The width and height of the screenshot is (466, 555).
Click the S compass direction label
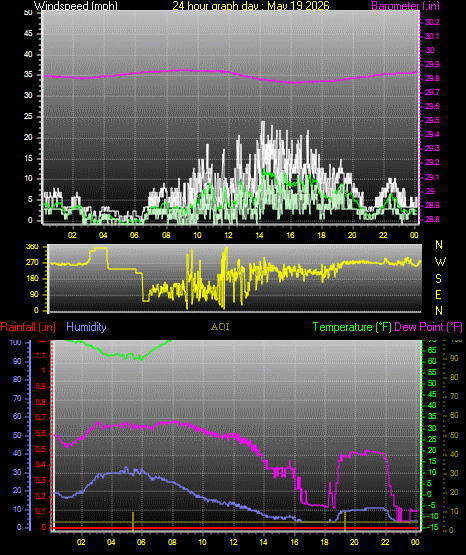[x=438, y=279]
